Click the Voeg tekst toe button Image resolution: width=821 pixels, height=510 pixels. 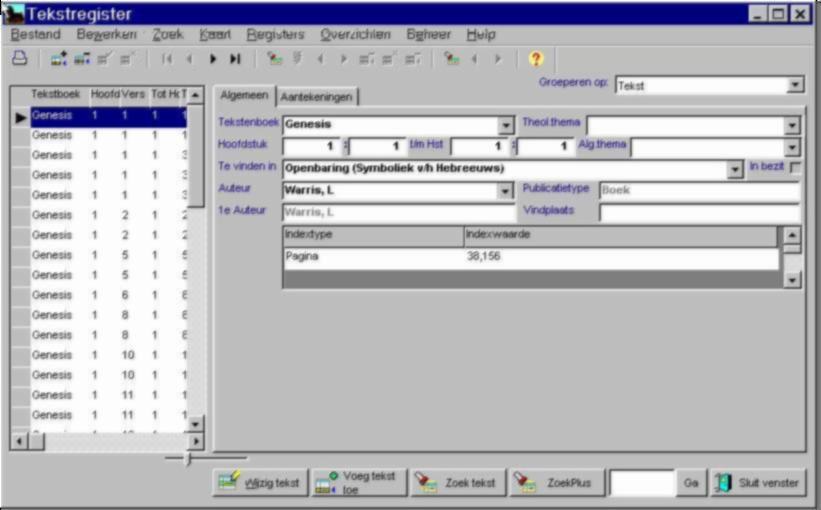coord(358,483)
